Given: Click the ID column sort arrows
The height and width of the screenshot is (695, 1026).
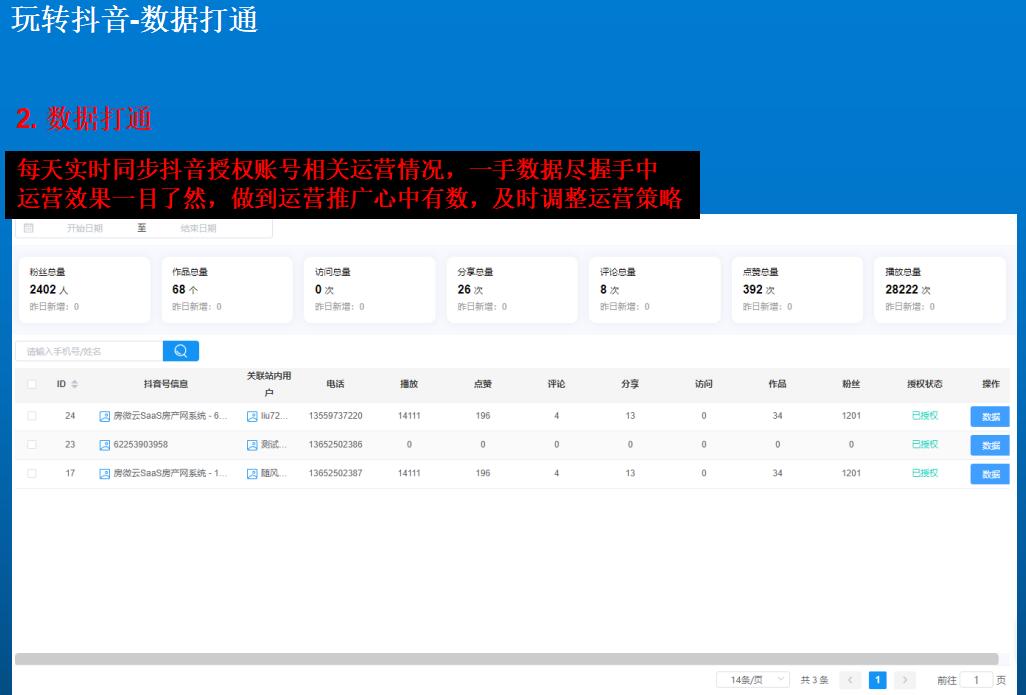Looking at the screenshot, I should pos(74,384).
